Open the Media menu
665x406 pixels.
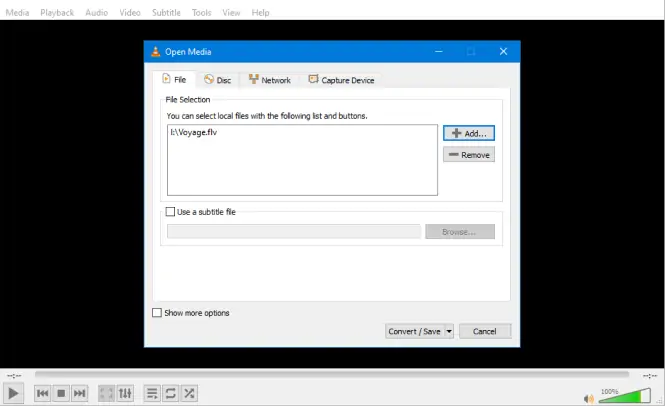click(17, 13)
